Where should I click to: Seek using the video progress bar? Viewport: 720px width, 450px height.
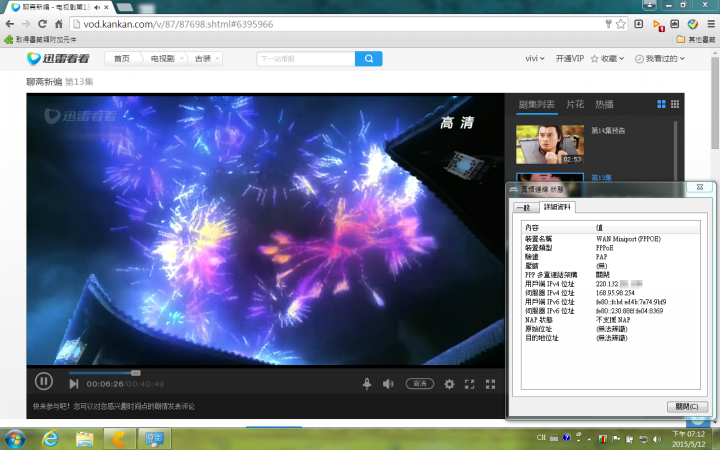[281, 372]
